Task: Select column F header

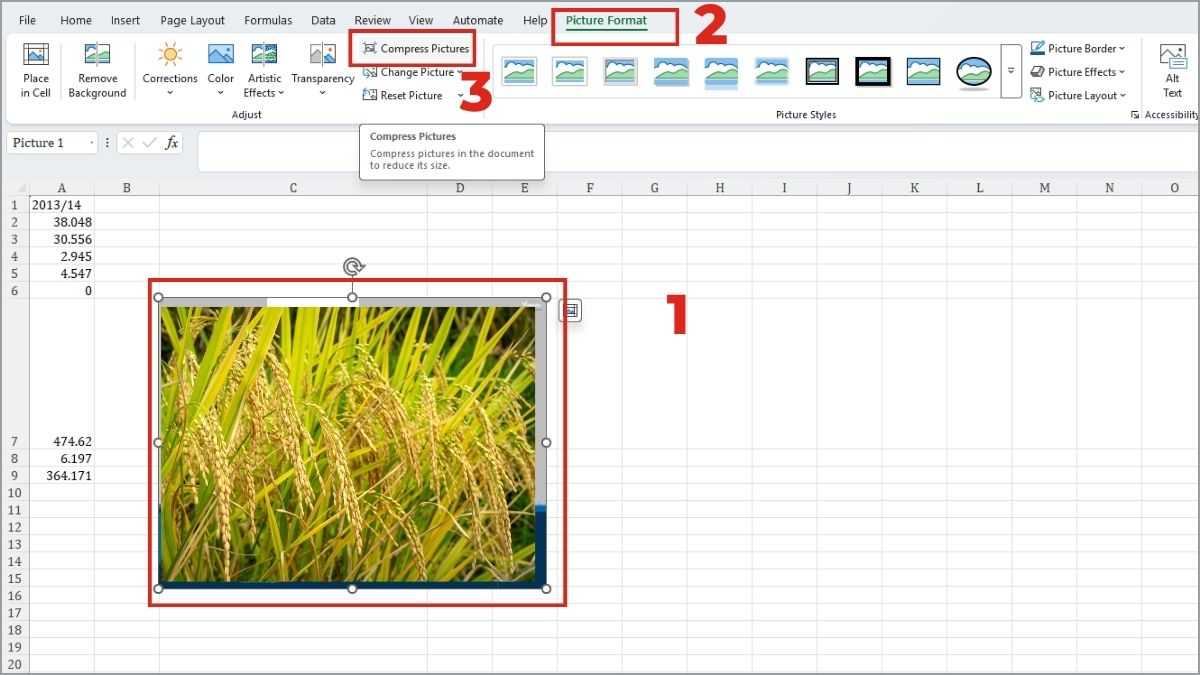Action: pos(590,187)
